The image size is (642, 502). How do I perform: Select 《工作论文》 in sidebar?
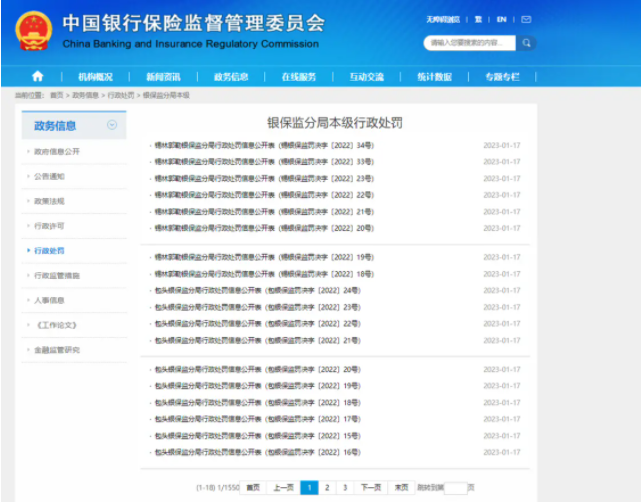(x=56, y=325)
